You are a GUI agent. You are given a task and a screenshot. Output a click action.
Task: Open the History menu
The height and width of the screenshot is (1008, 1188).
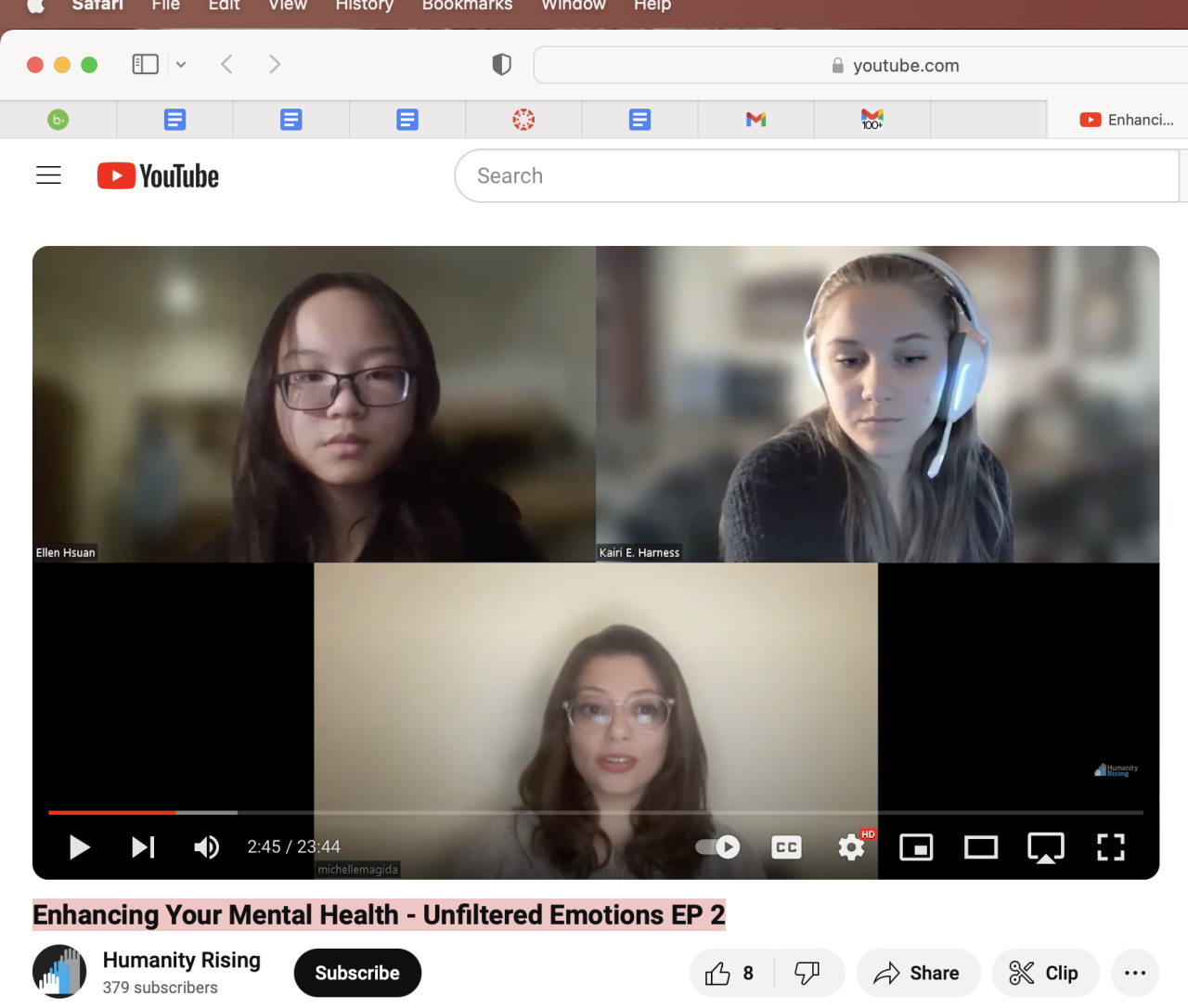tap(365, 5)
